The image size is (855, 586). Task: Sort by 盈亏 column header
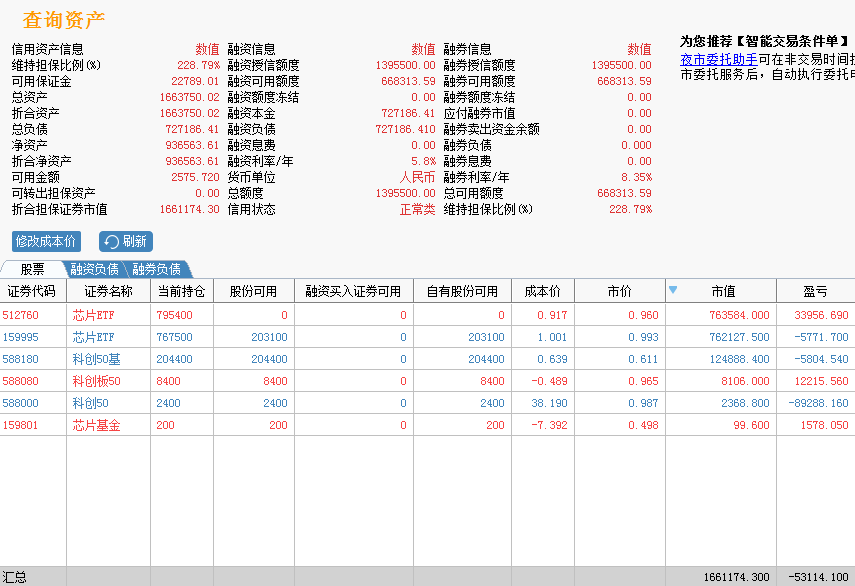point(815,291)
